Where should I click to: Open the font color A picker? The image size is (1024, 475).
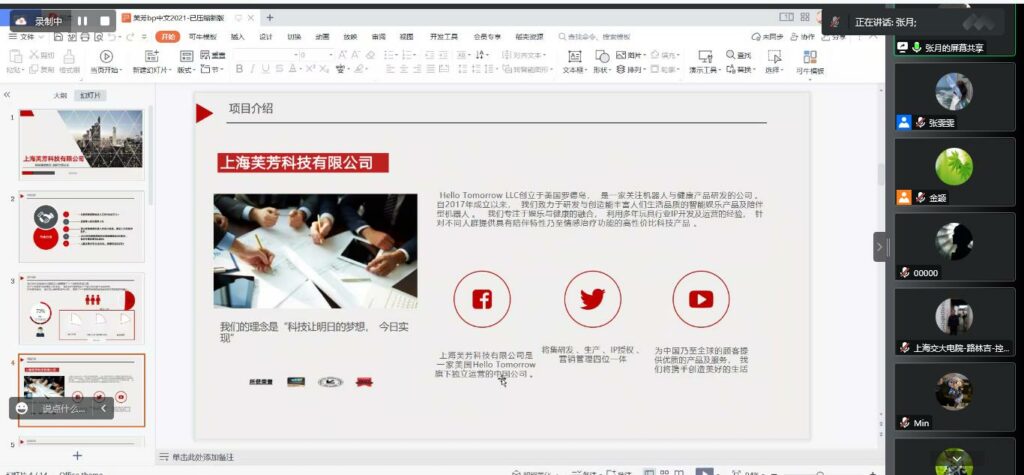(x=293, y=69)
